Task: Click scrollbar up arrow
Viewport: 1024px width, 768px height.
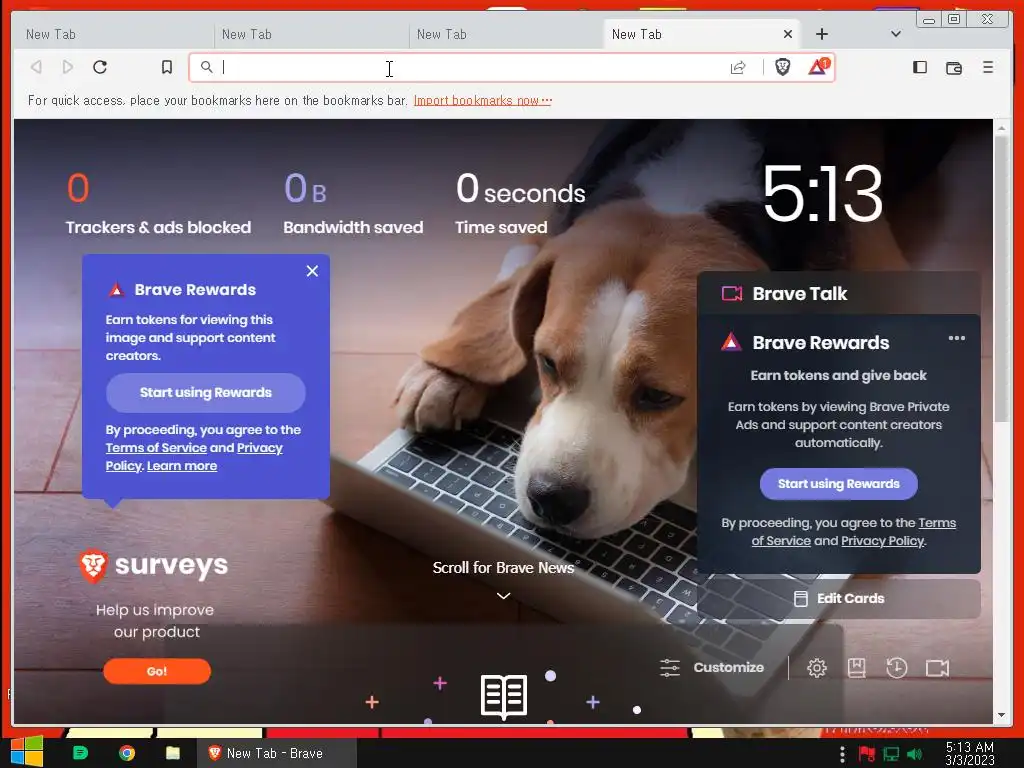Action: [x=1001, y=128]
